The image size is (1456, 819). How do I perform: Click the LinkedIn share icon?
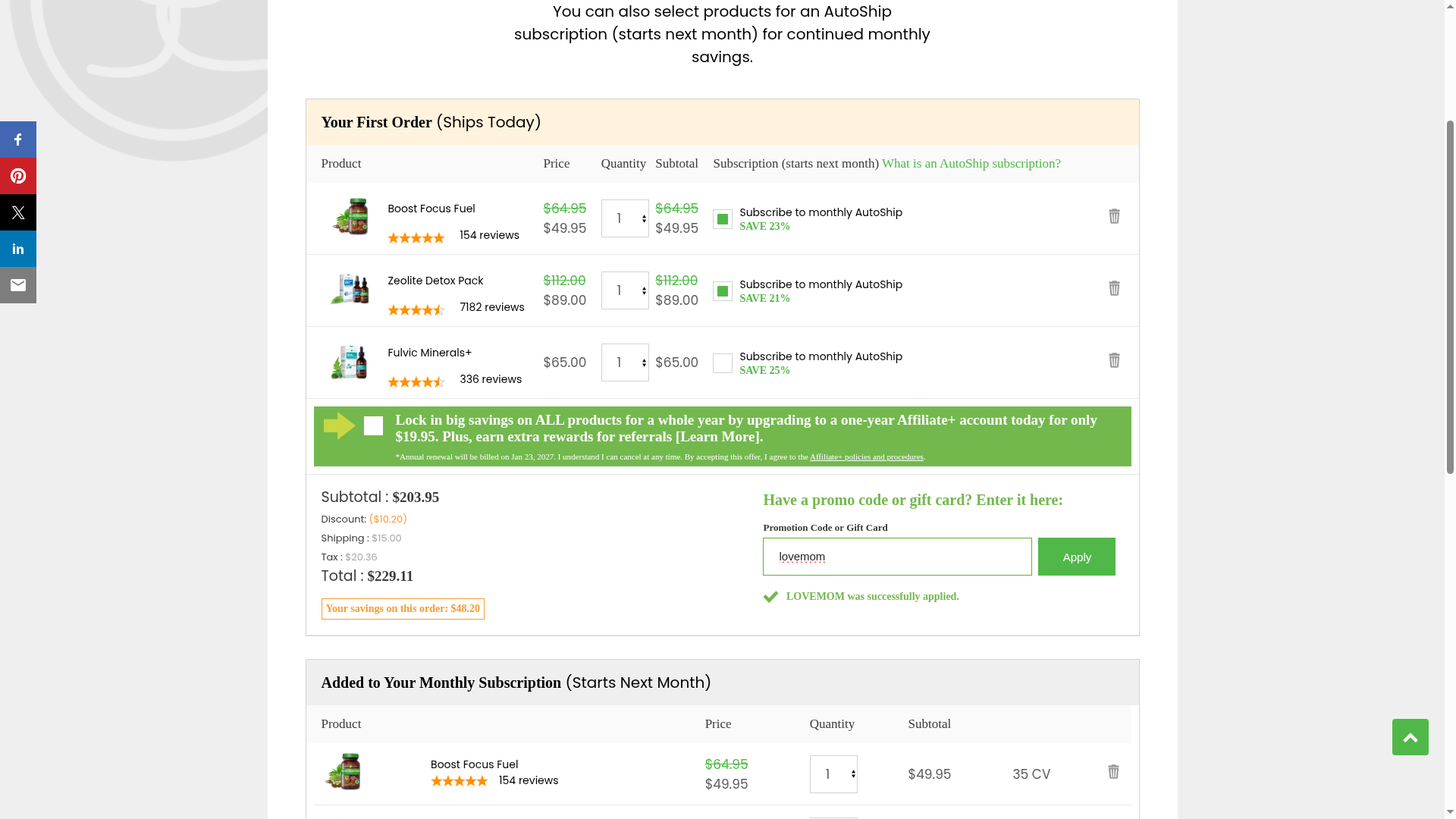(x=18, y=249)
